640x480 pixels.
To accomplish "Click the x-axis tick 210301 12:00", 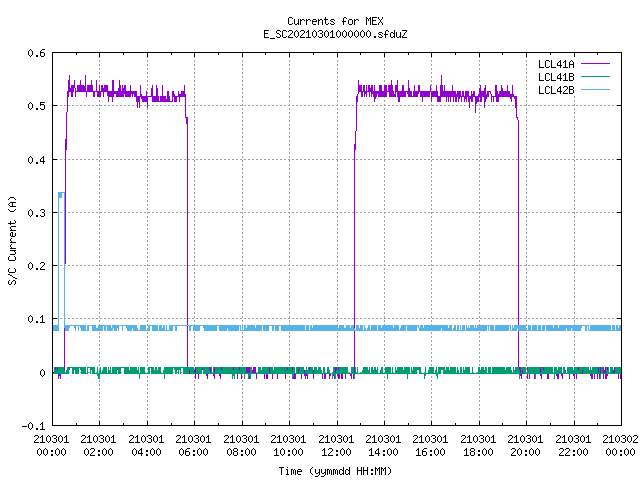I will [336, 446].
